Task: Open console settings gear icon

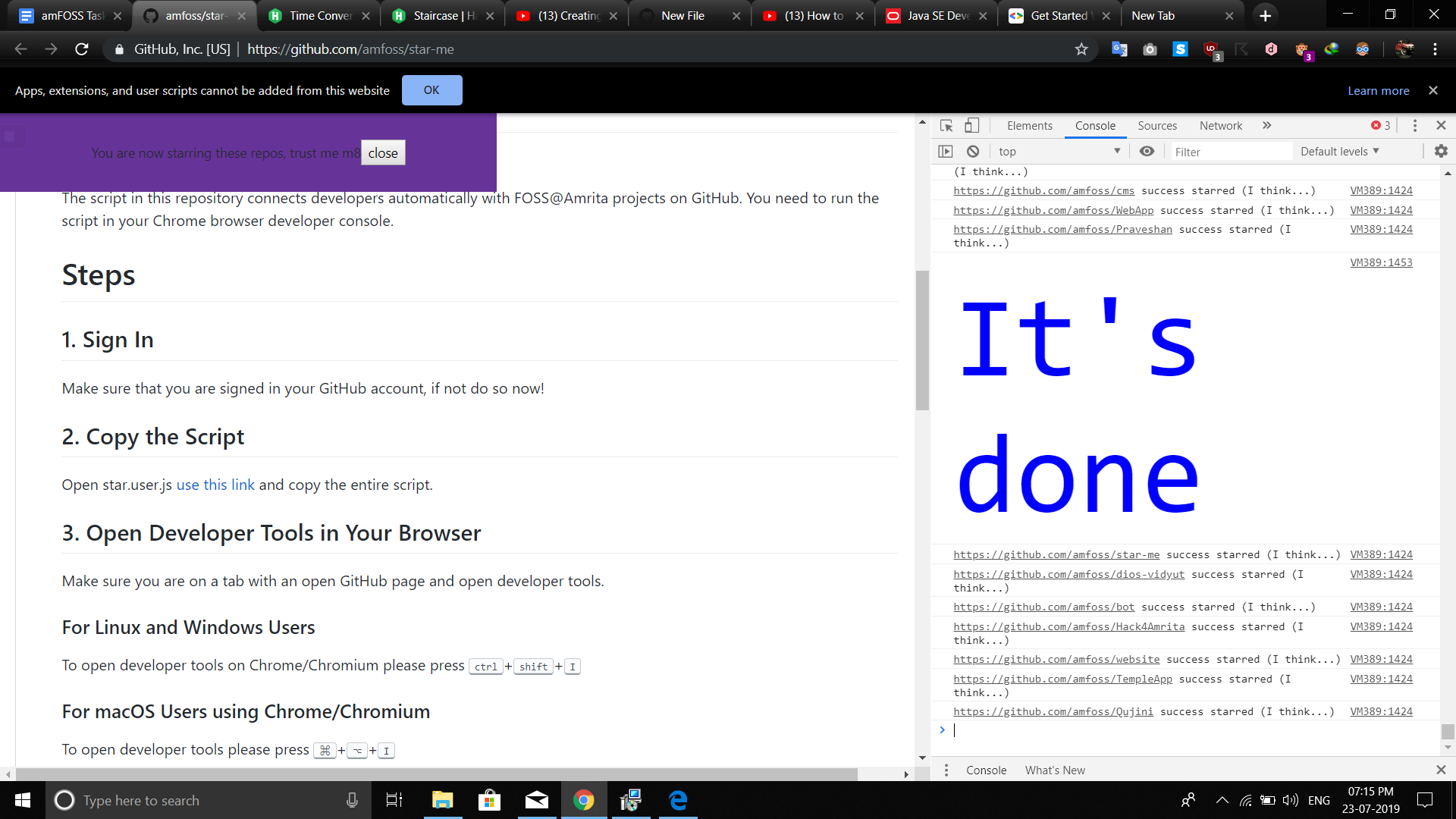Action: pos(1441,152)
